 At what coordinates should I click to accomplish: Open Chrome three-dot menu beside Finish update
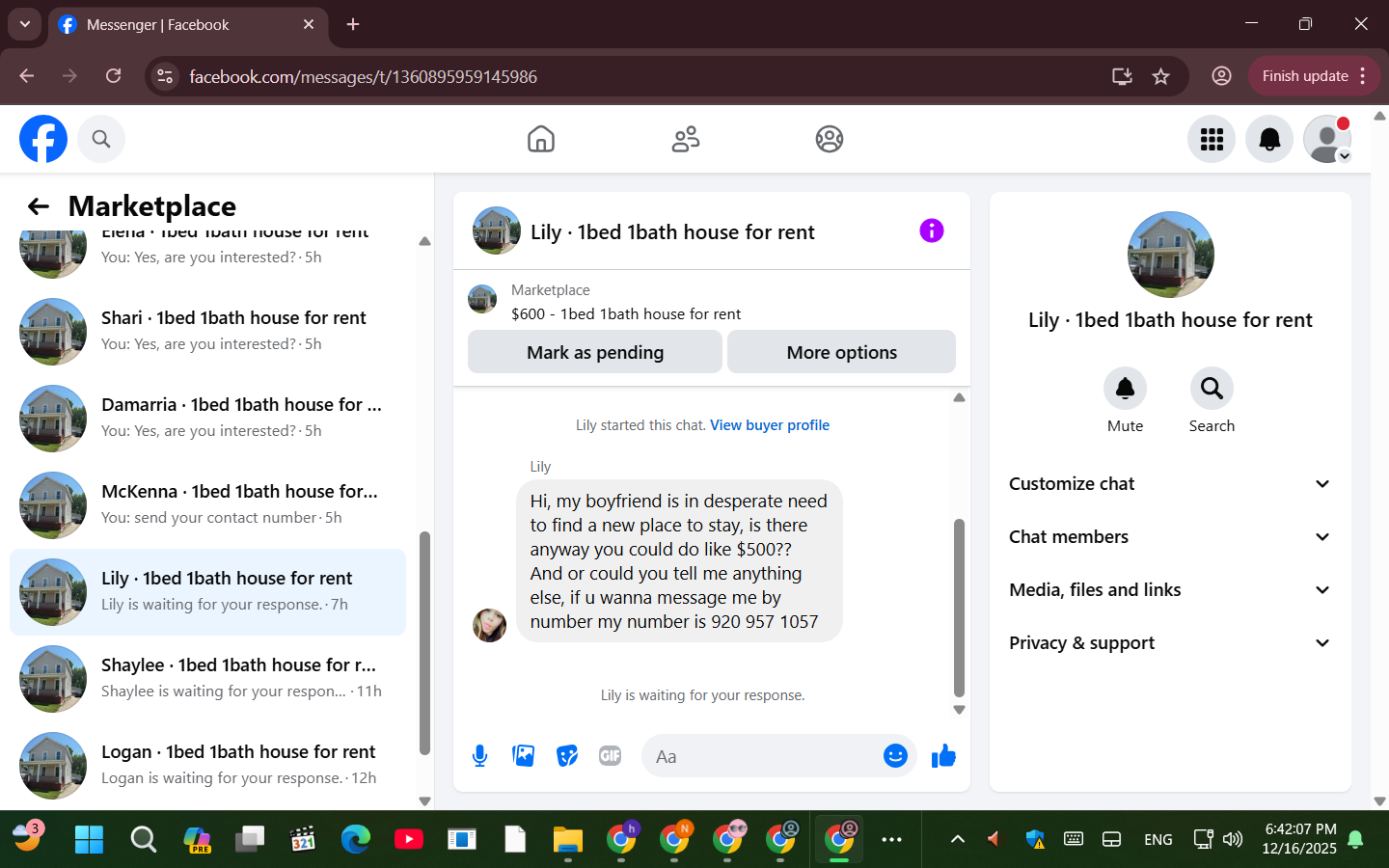(x=1363, y=76)
